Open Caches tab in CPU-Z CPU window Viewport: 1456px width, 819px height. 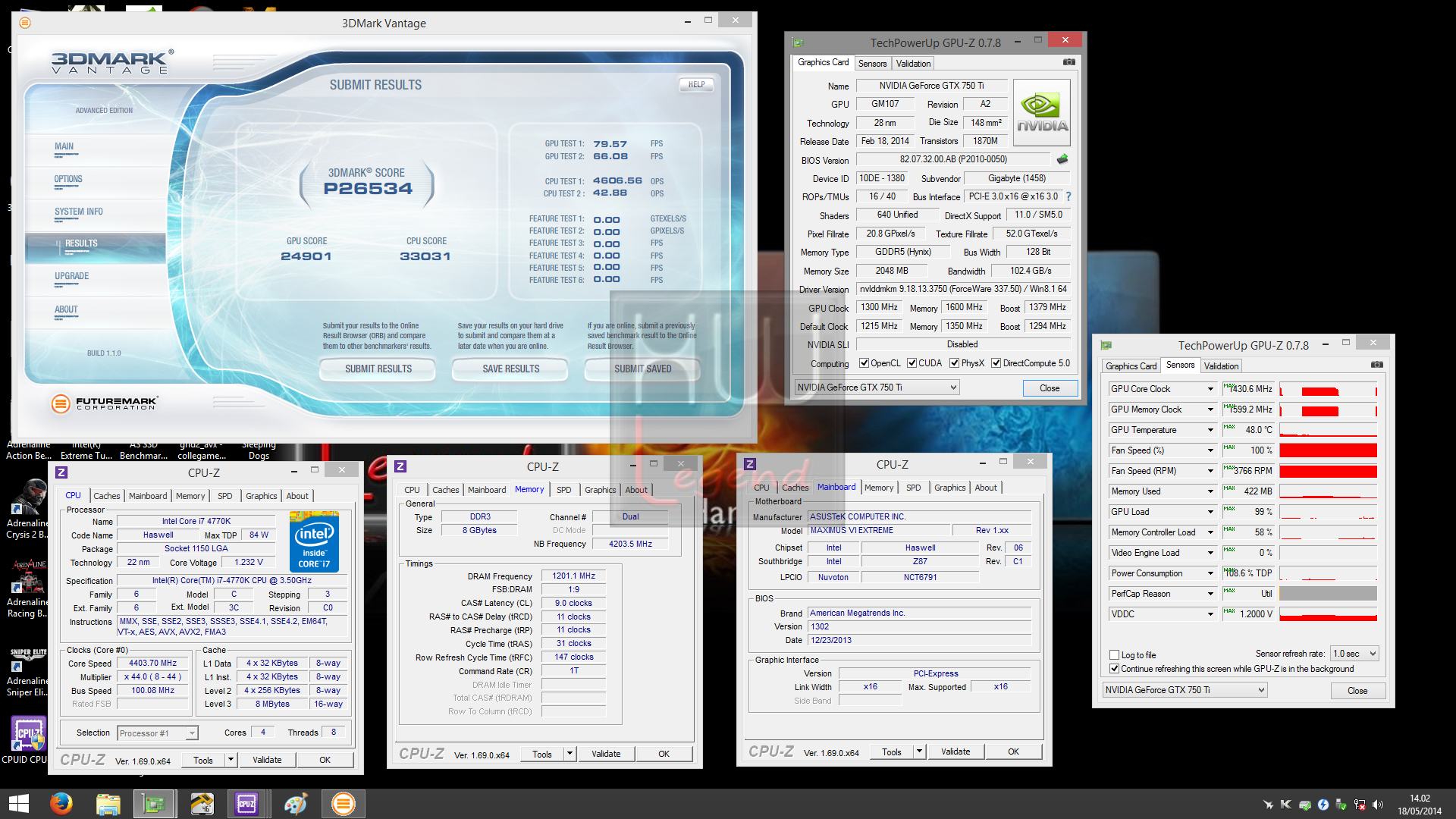pos(107,496)
